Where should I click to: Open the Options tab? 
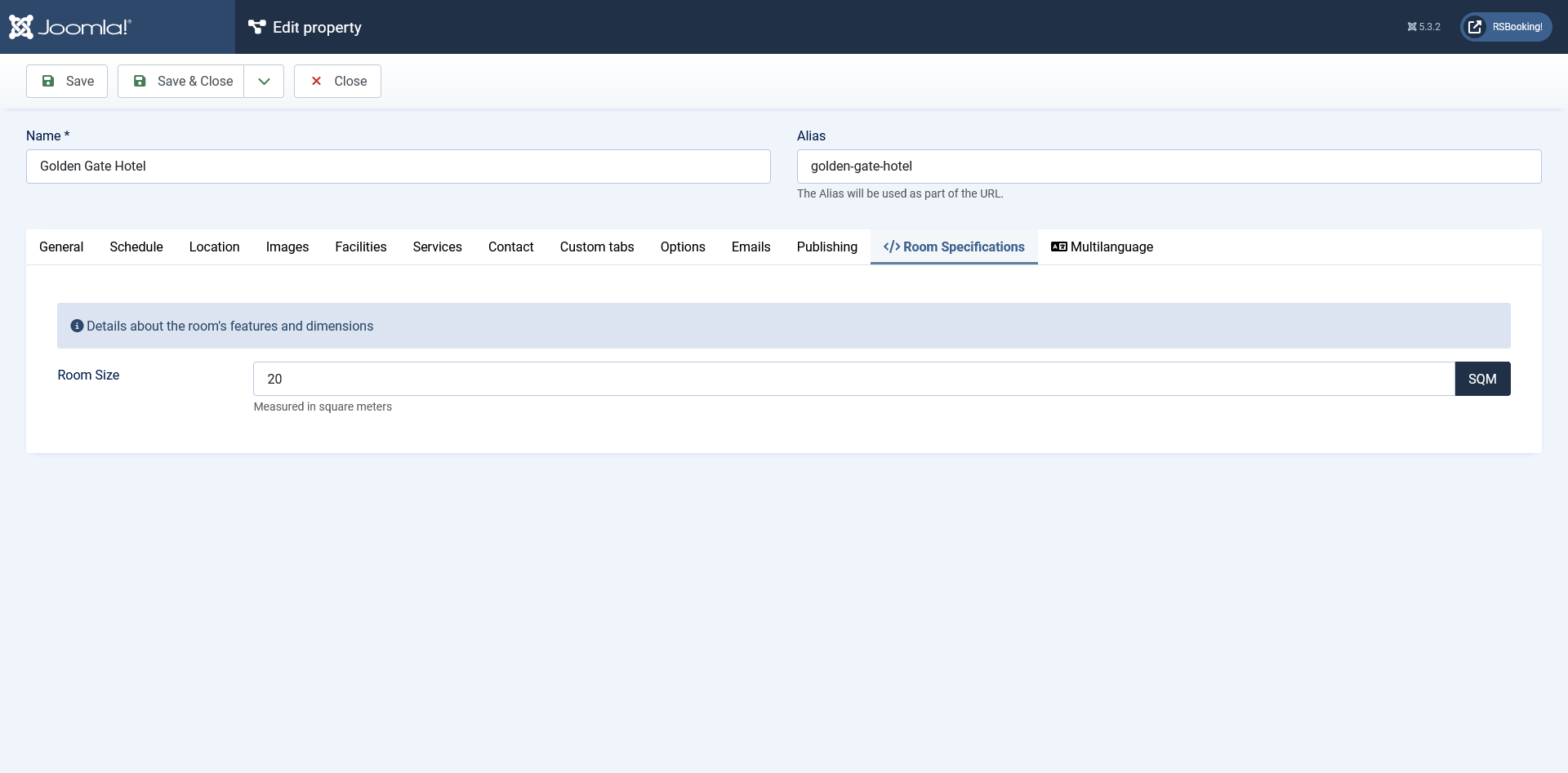(683, 247)
